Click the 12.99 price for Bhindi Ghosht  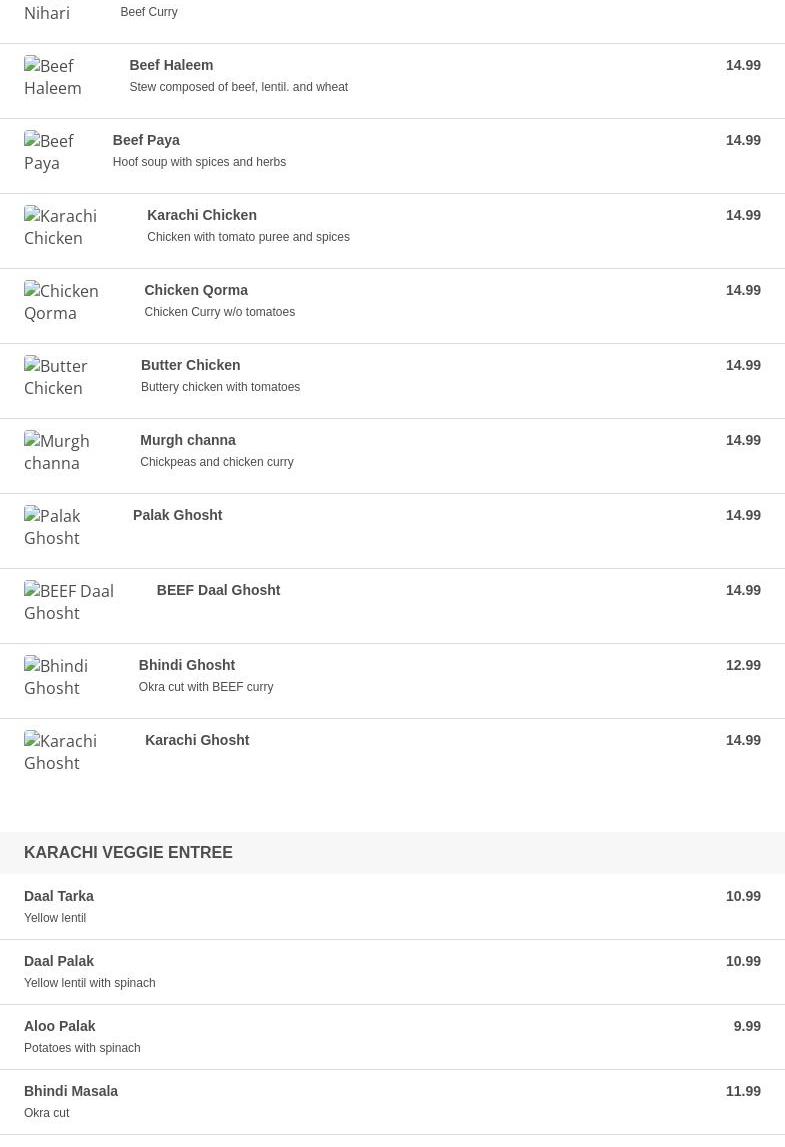click(x=743, y=665)
